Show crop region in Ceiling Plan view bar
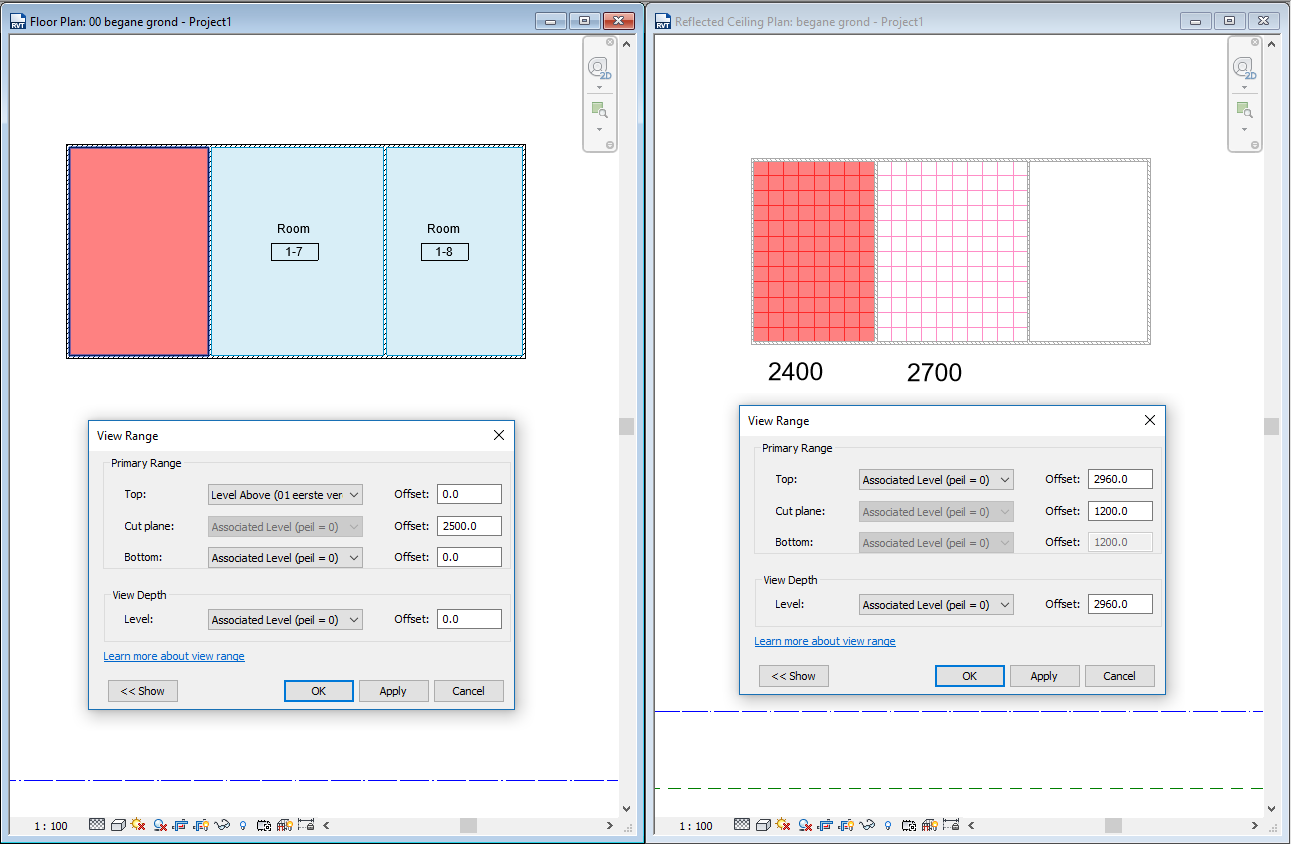 (x=847, y=825)
